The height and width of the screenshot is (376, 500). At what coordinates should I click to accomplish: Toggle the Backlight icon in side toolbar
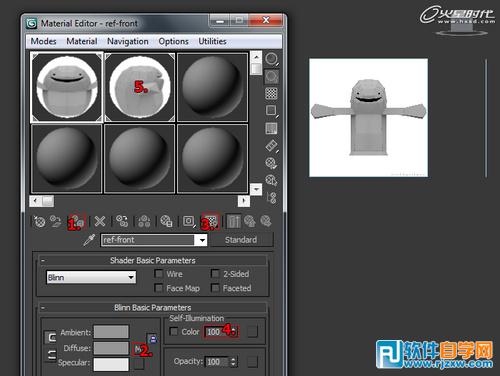pos(271,77)
